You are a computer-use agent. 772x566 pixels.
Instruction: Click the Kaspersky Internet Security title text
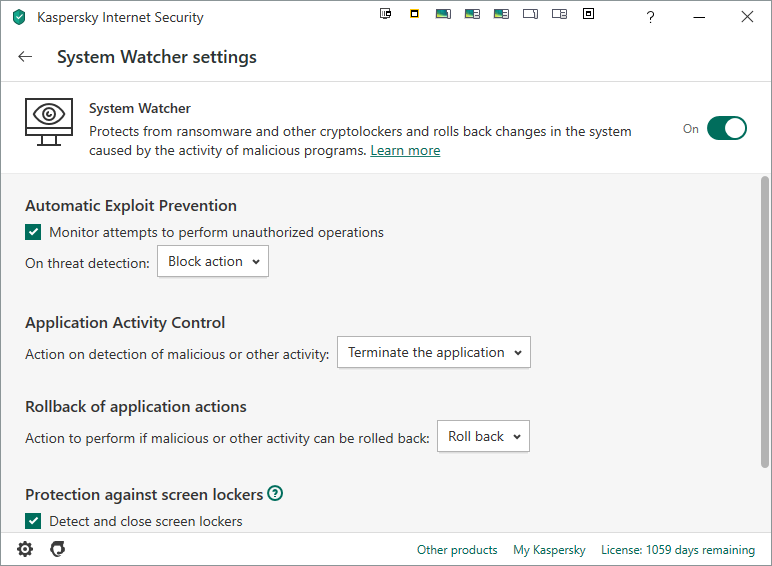(x=120, y=18)
